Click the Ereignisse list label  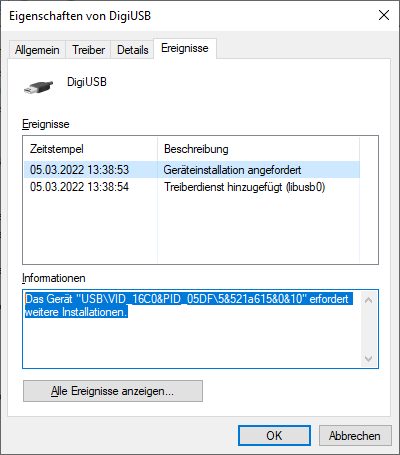46,124
